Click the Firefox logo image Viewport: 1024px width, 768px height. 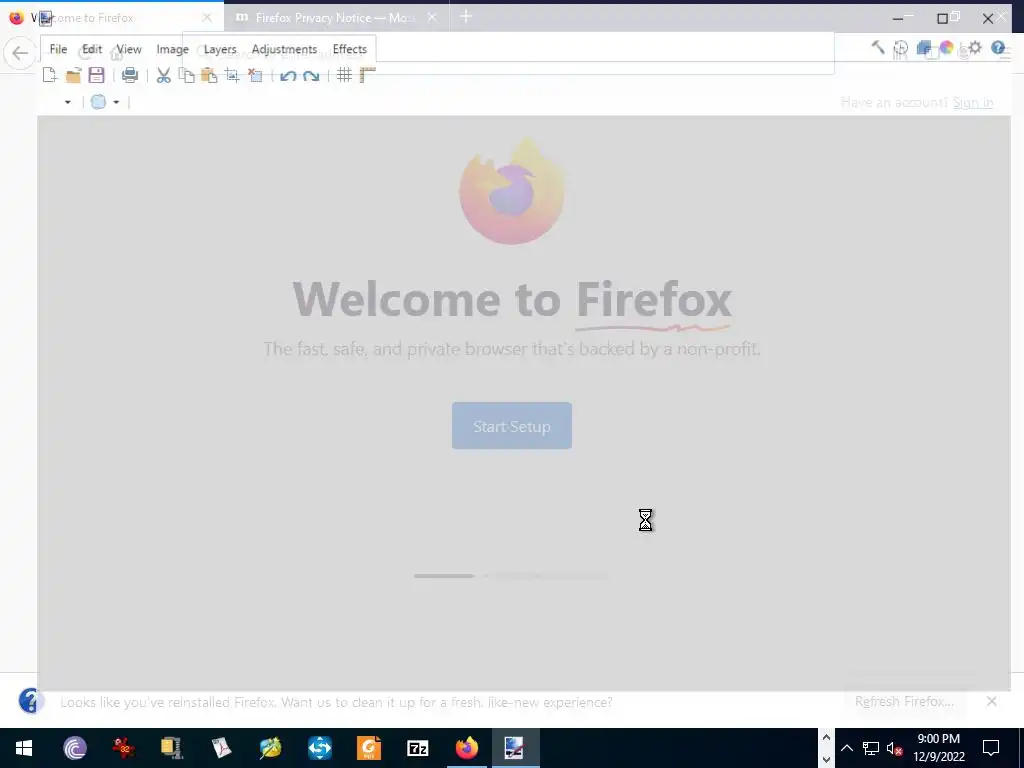(512, 191)
